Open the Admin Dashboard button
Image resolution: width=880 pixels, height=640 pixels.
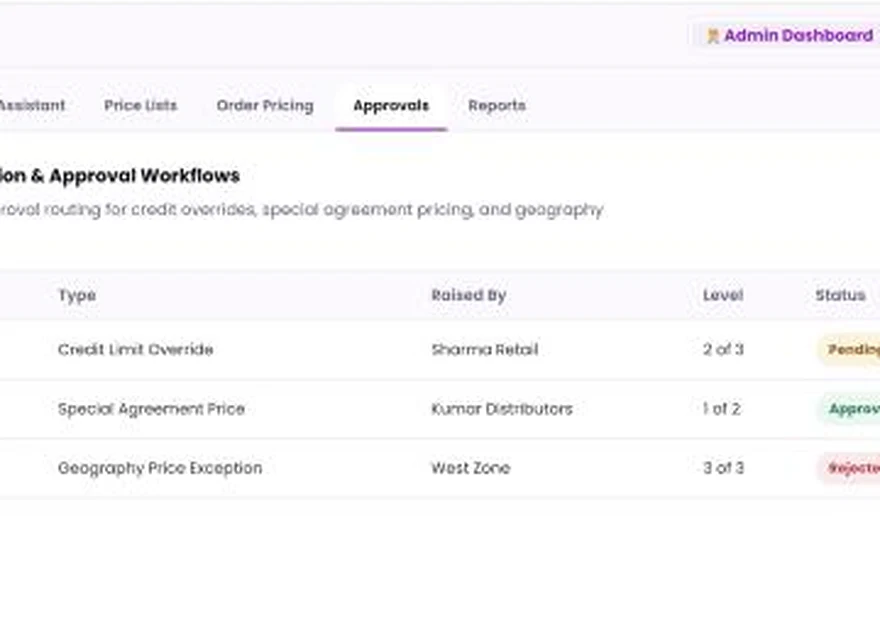click(x=786, y=35)
